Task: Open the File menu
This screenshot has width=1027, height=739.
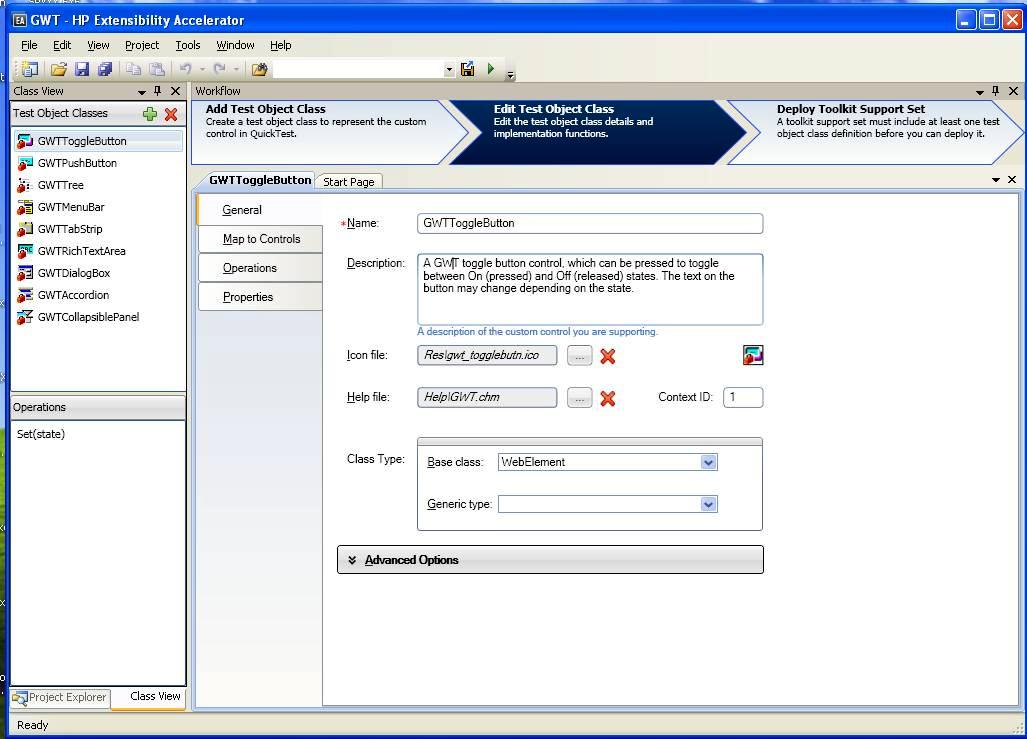Action: (29, 45)
